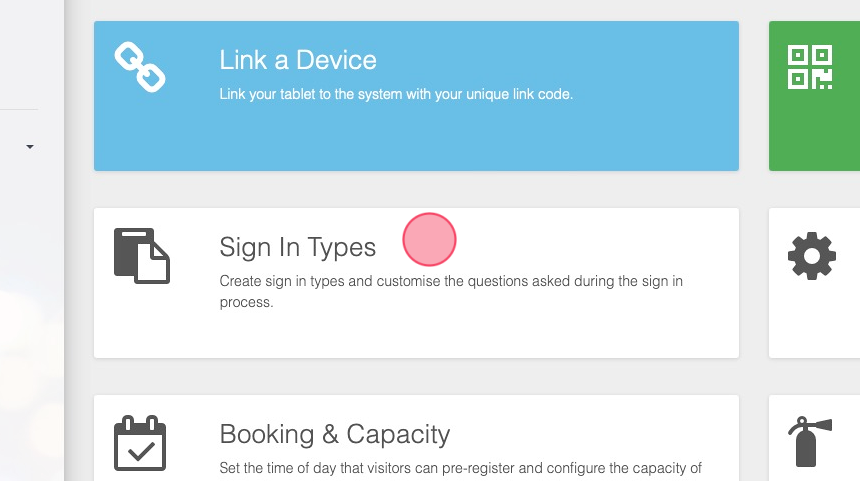This screenshot has width=860, height=481.
Task: Open Booking & Capacity heading
Action: (335, 434)
